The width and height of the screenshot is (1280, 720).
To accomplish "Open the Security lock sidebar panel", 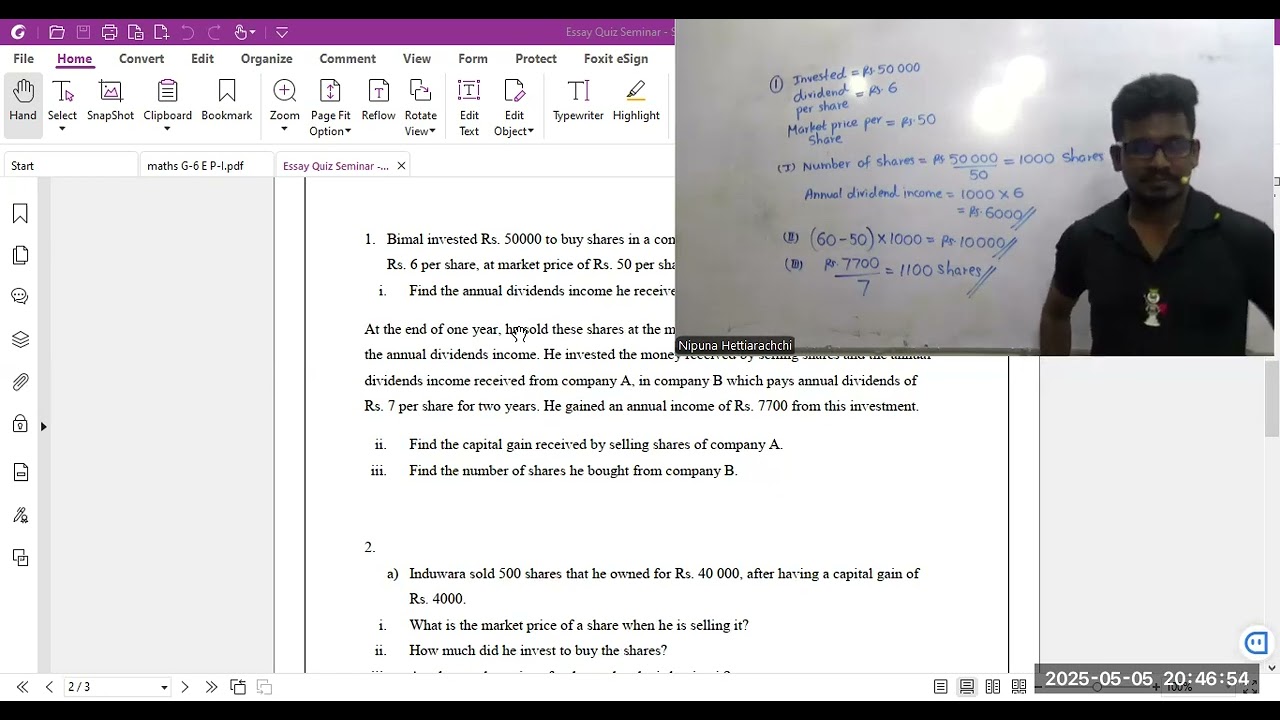I will pyautogui.click(x=20, y=425).
